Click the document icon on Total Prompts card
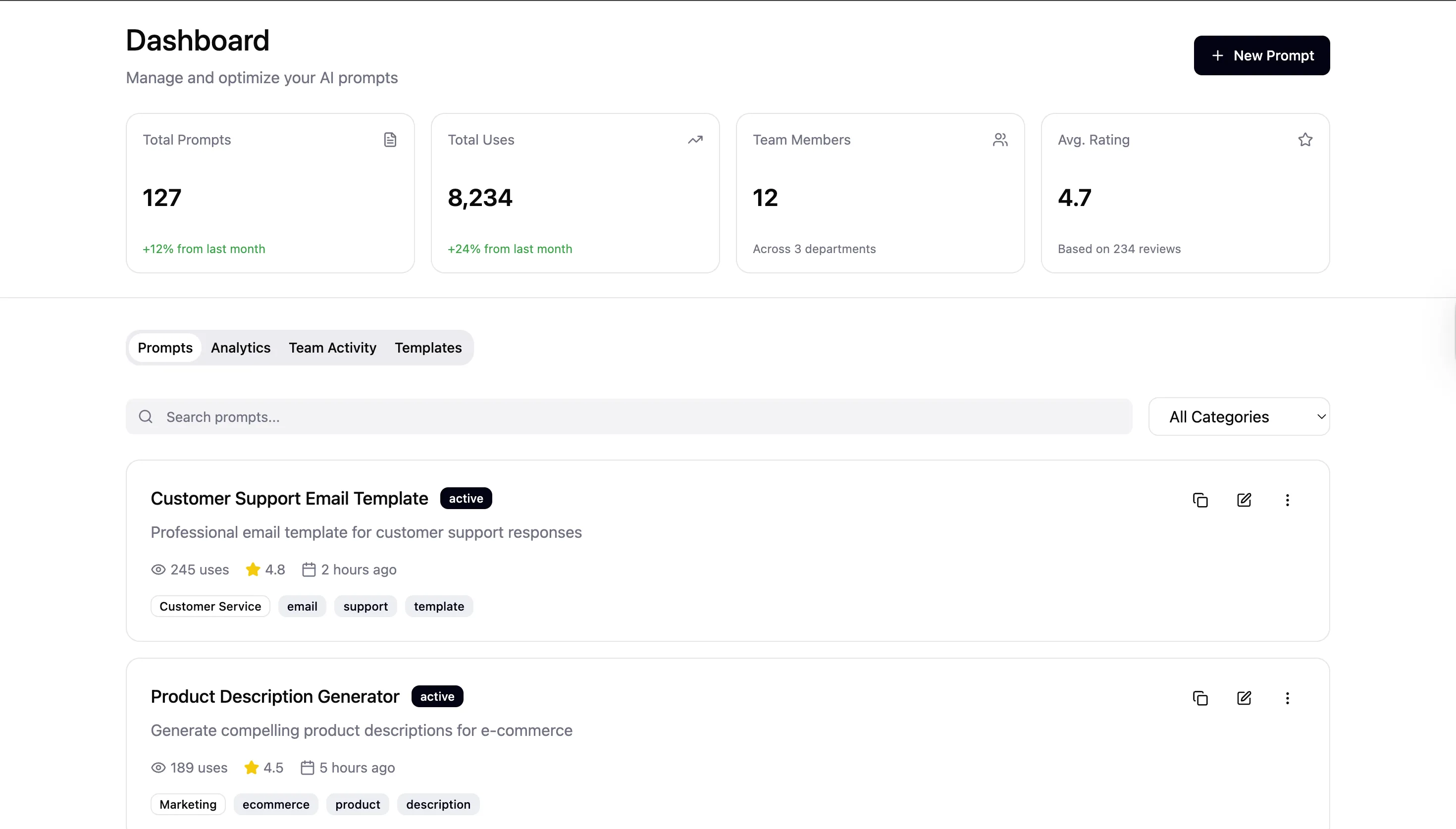The width and height of the screenshot is (1456, 829). pos(390,139)
